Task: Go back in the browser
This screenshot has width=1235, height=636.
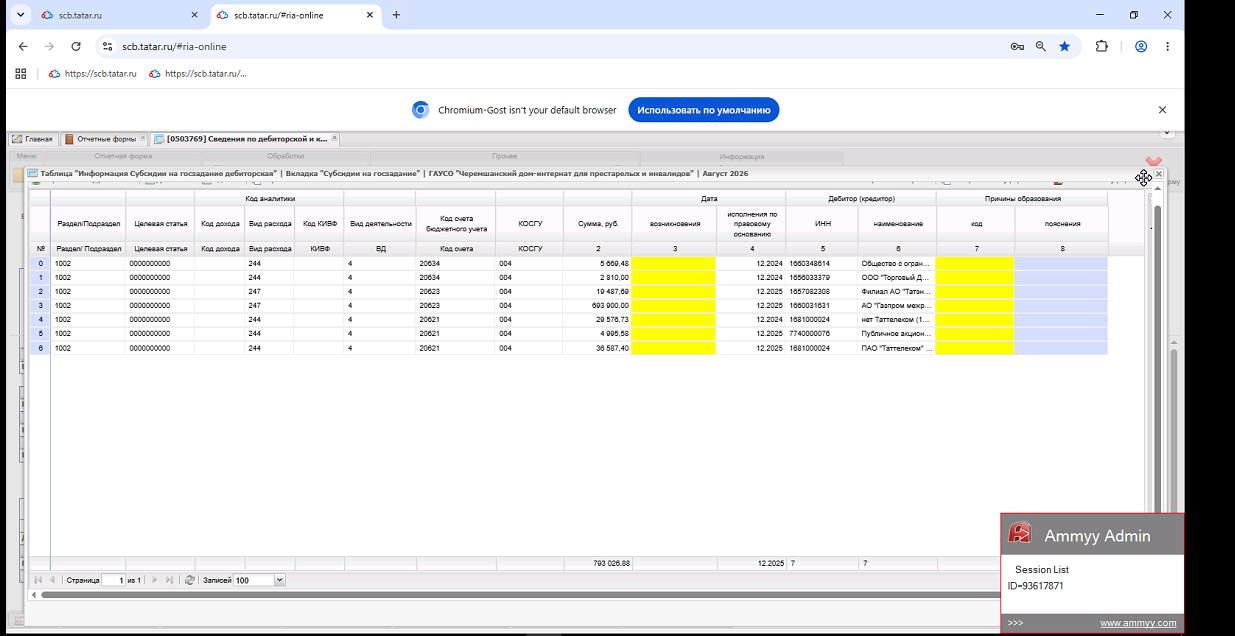Action: click(23, 46)
